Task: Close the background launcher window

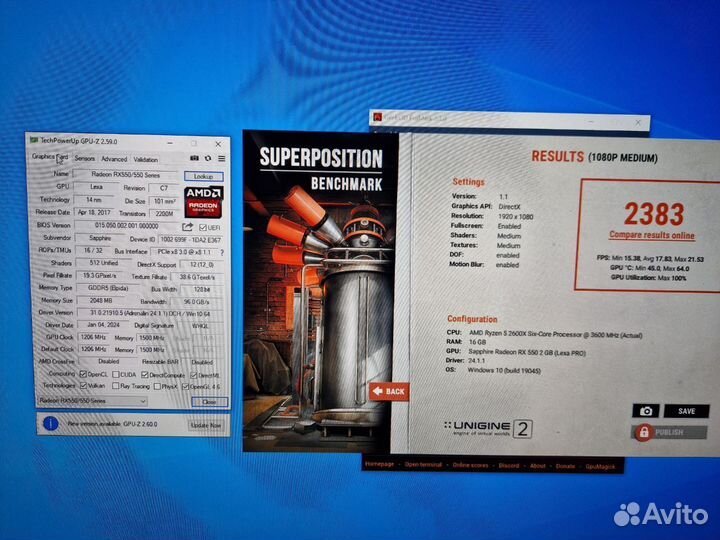Action: coord(638,122)
